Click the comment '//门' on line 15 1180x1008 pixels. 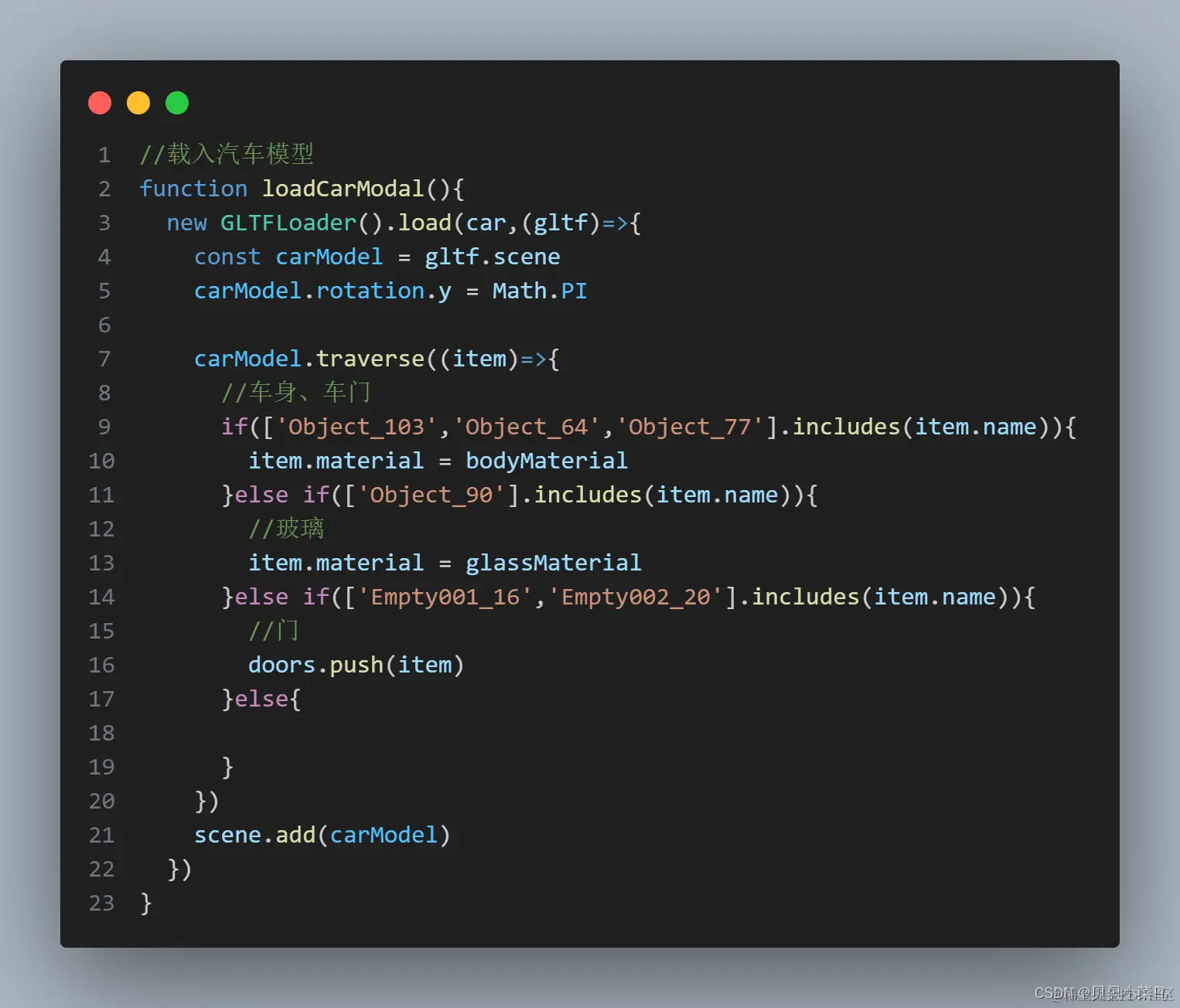tap(274, 631)
